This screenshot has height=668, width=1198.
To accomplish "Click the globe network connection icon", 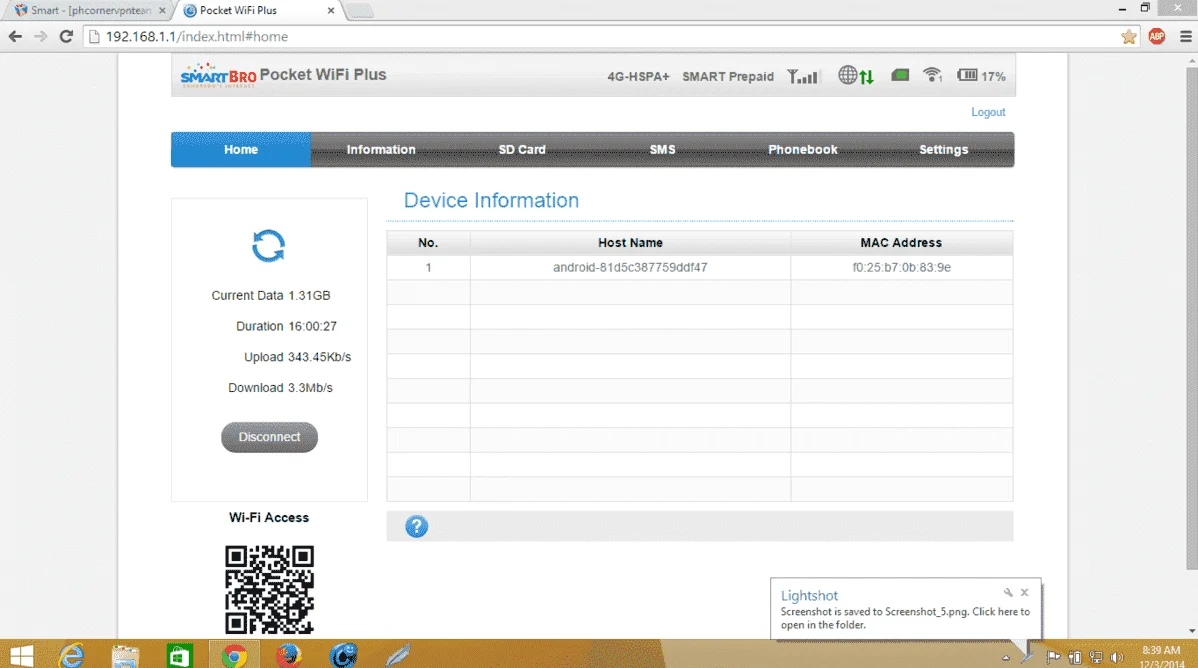I will 856,76.
